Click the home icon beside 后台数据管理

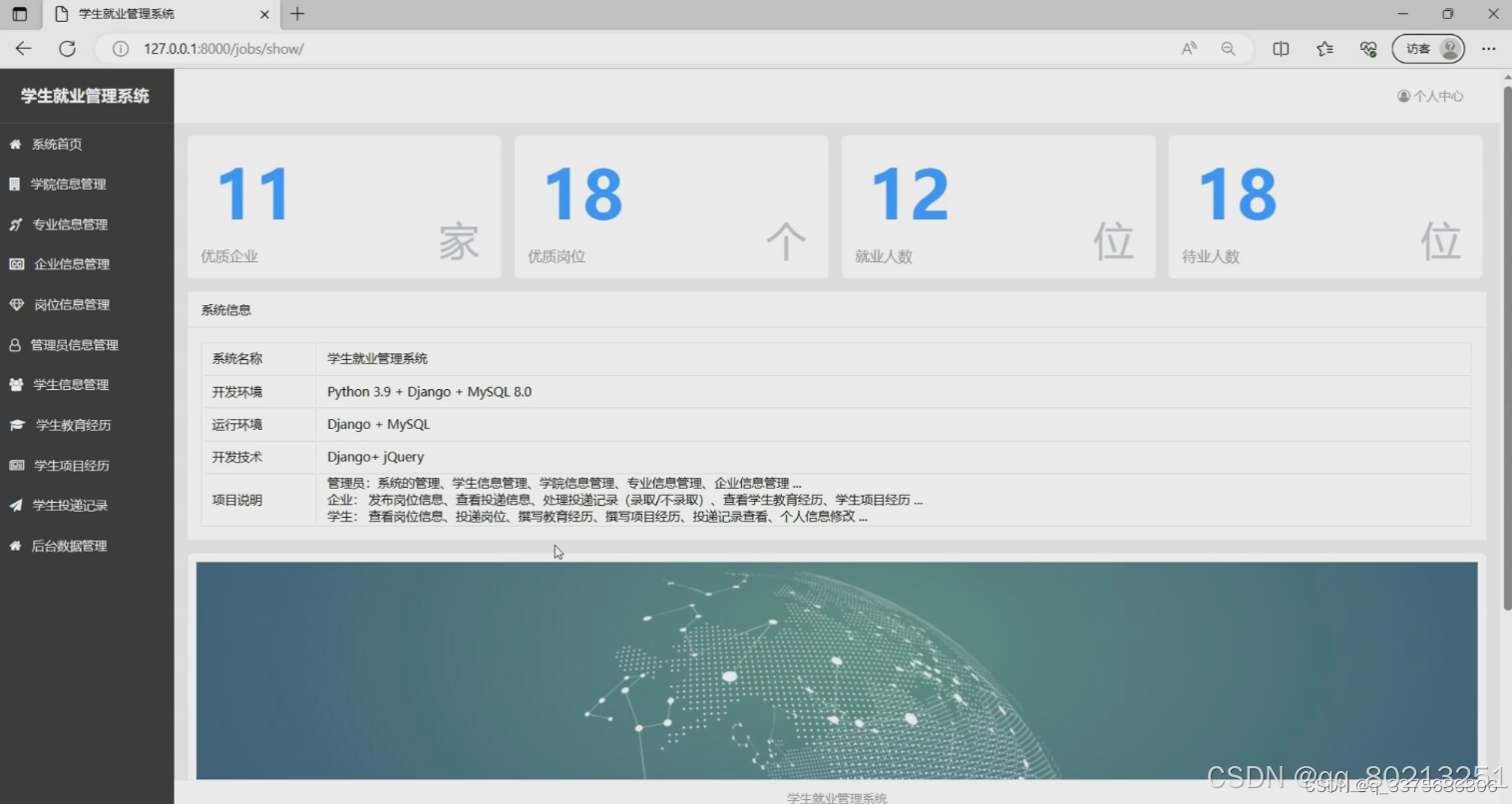(x=15, y=546)
